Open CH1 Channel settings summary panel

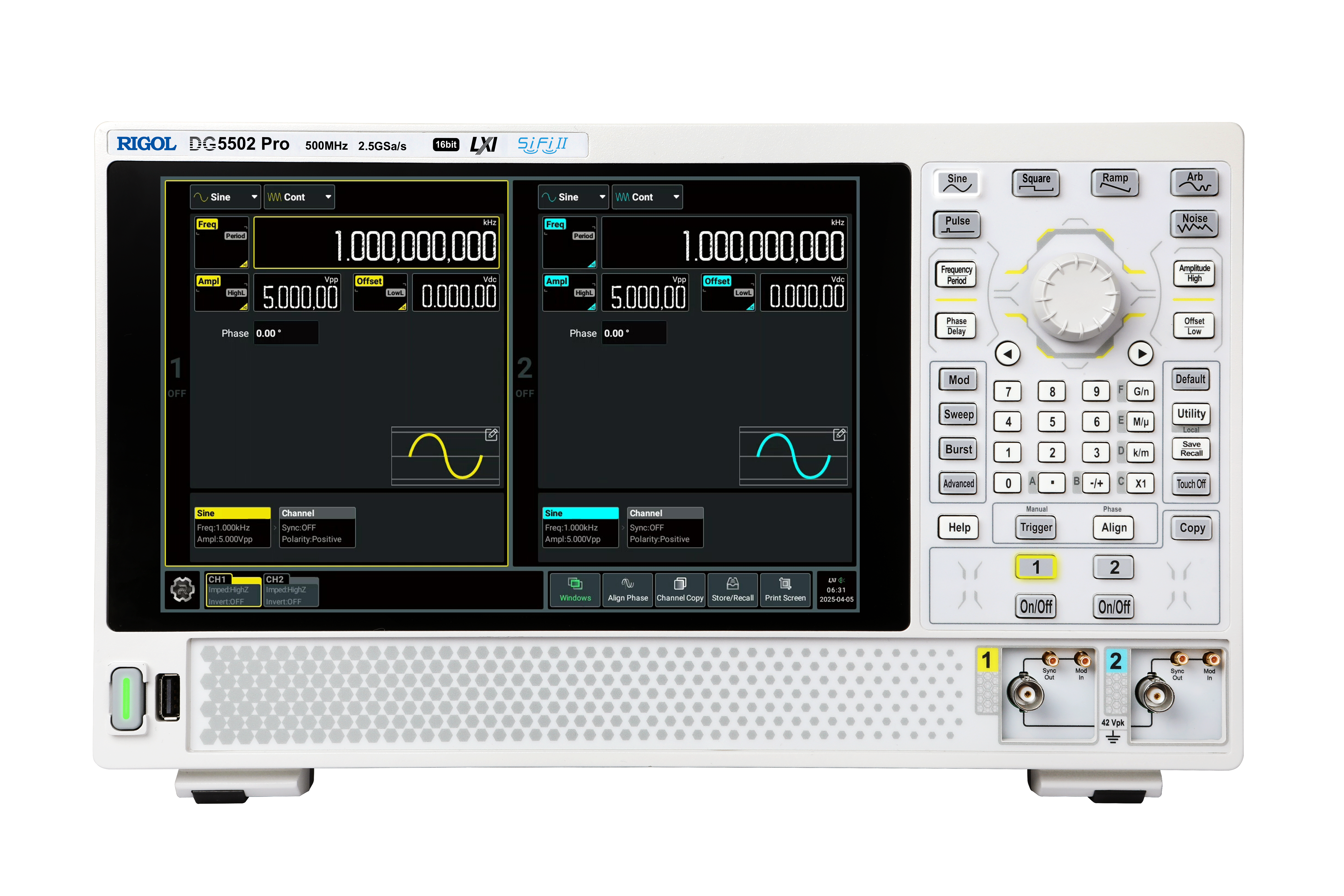point(317,527)
